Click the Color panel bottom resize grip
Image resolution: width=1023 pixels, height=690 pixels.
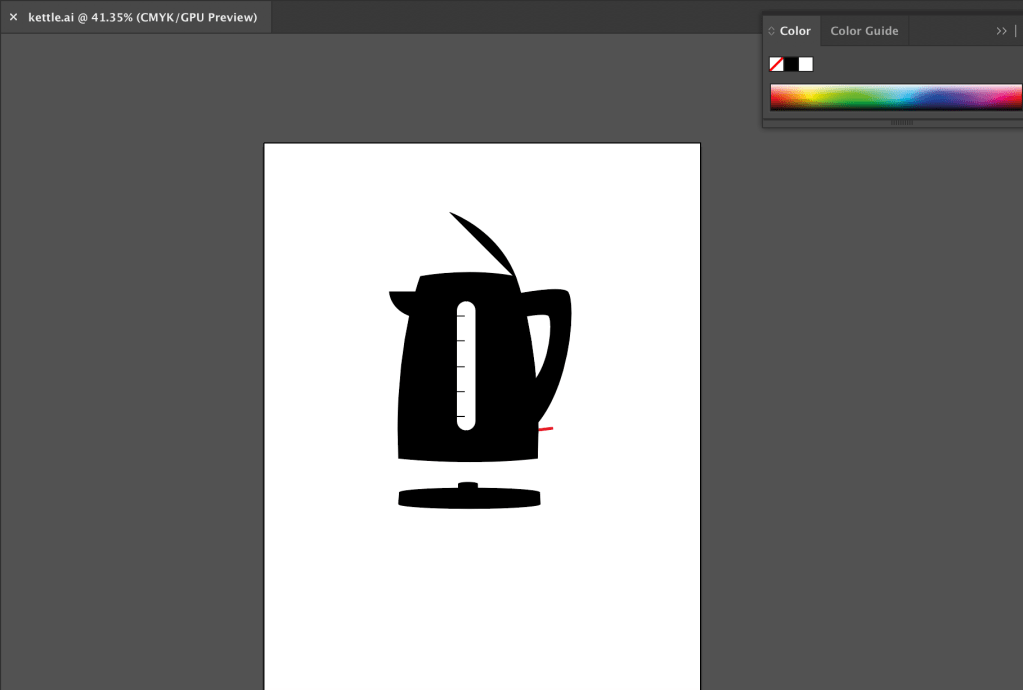(901, 123)
